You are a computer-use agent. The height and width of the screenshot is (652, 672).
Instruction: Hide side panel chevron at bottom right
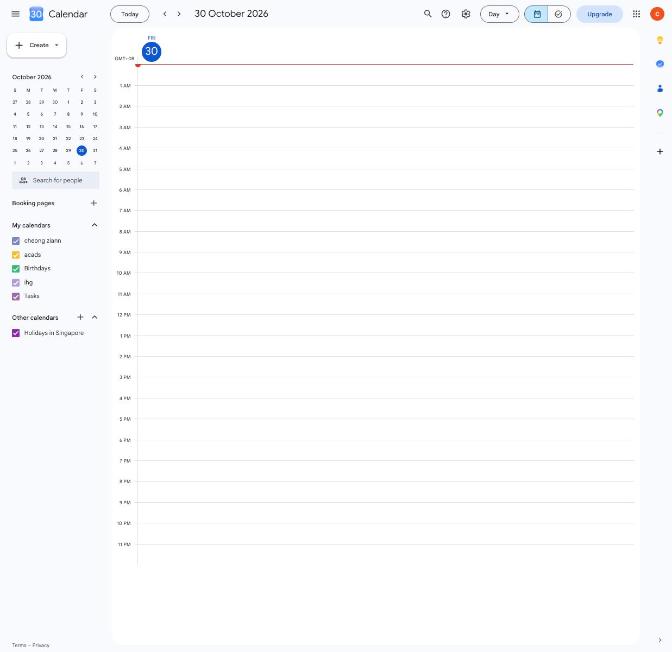[660, 640]
